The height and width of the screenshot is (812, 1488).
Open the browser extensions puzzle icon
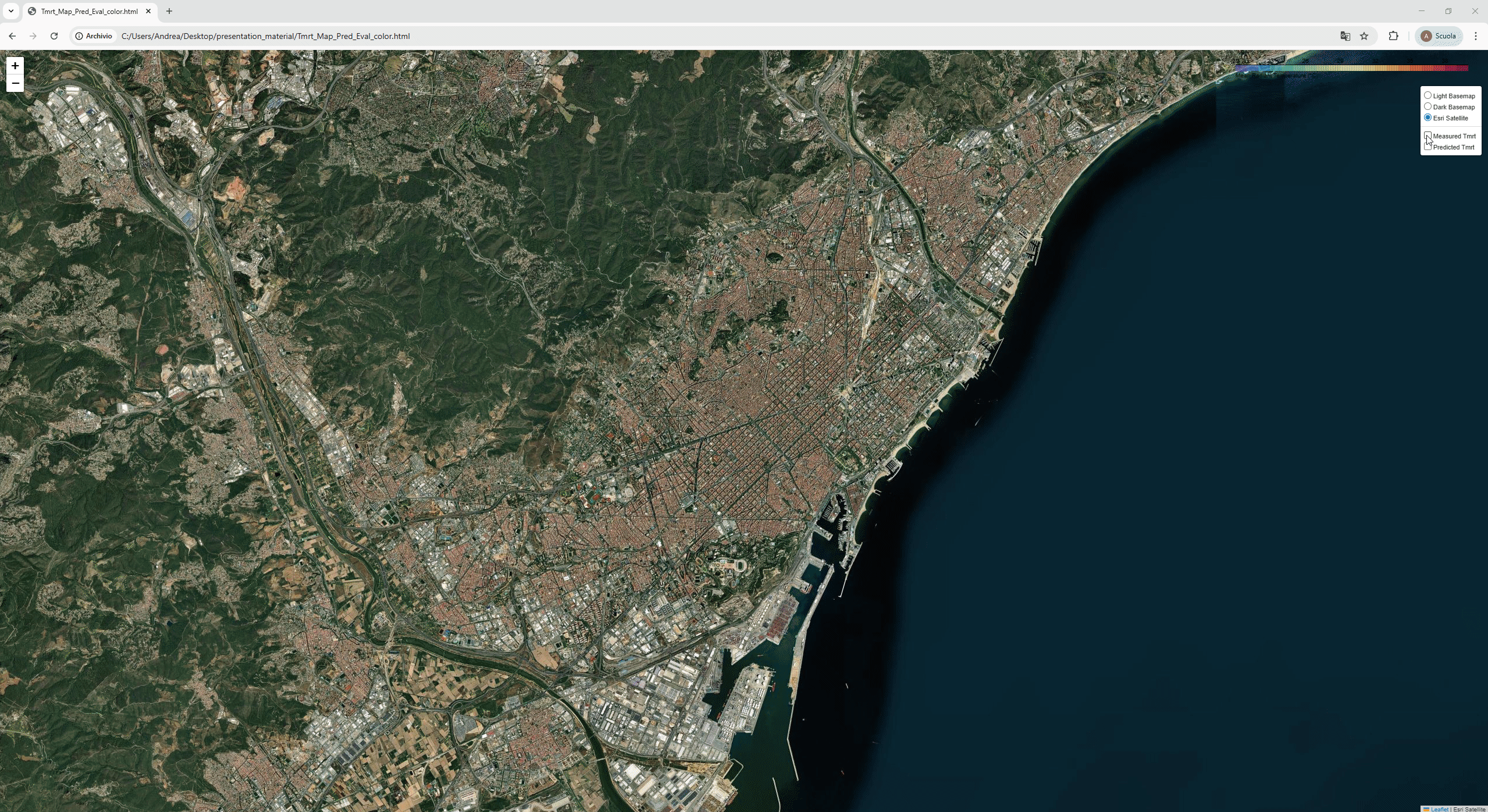[x=1393, y=36]
